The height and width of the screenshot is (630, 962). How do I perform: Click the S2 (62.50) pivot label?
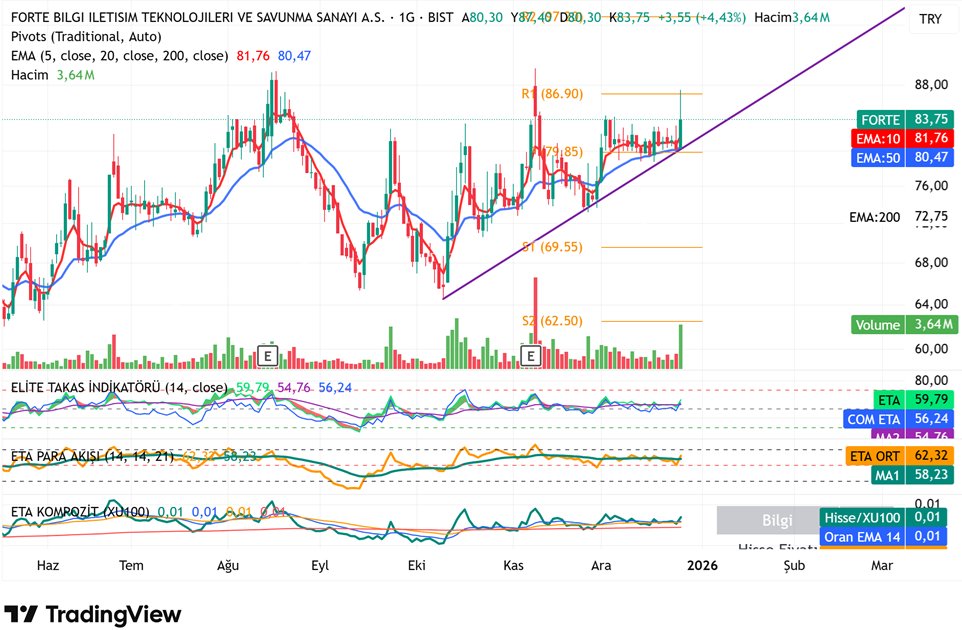coord(552,321)
